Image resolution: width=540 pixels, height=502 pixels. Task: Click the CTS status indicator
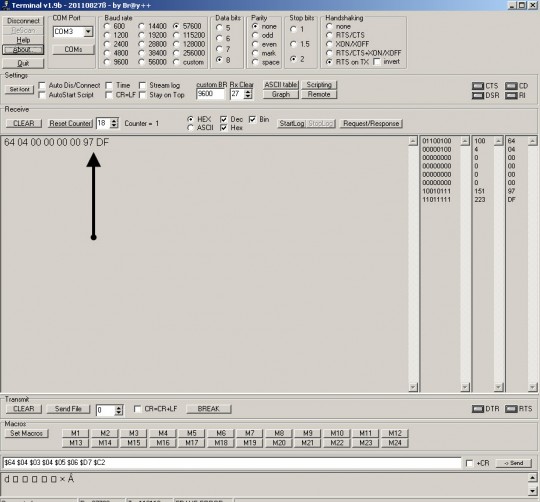click(x=478, y=86)
